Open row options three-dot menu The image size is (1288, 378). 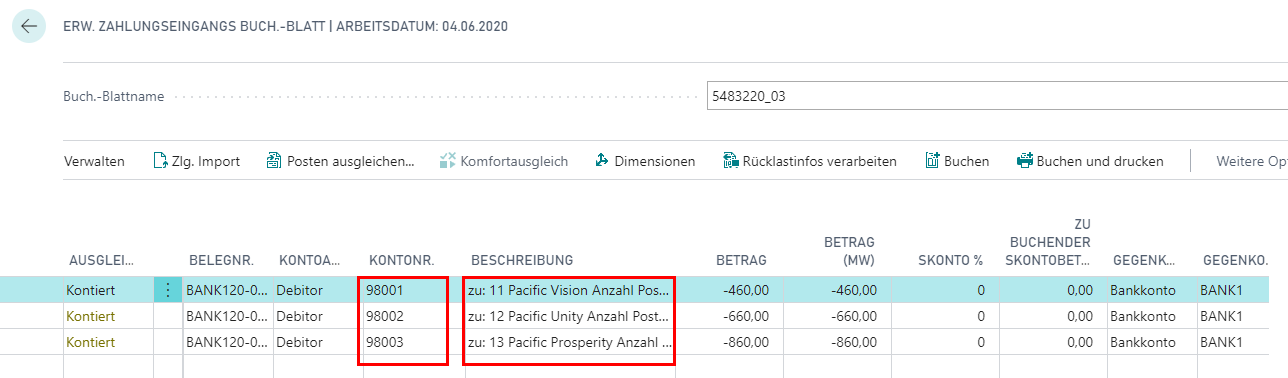click(167, 290)
